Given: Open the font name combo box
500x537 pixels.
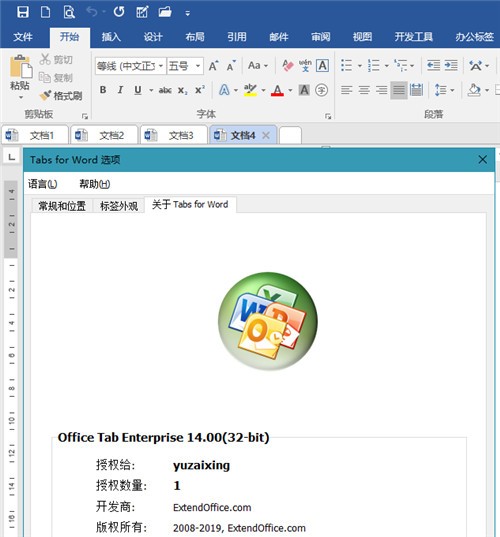Looking at the screenshot, I should point(130,65).
